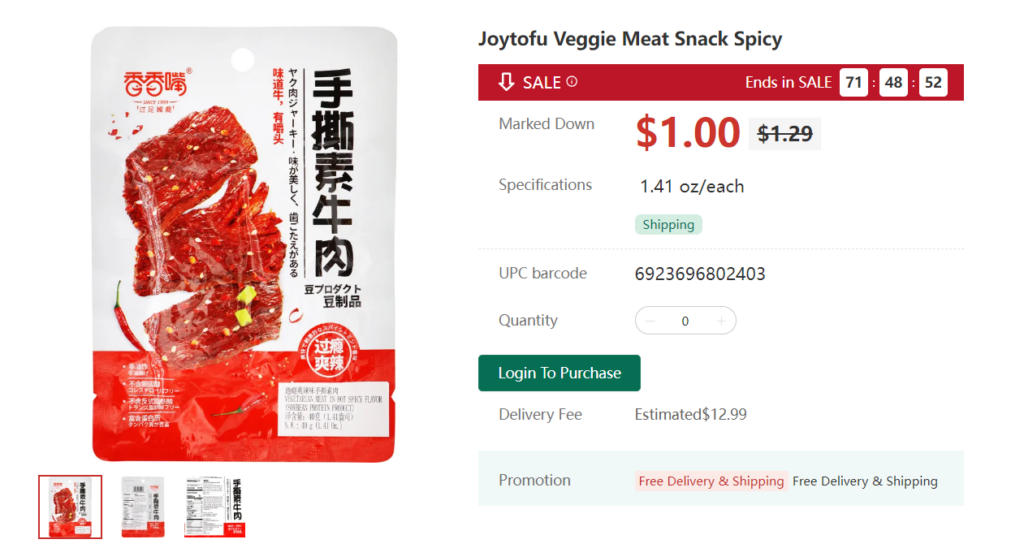
Task: Select the first front-package thumbnail
Action: tap(70, 507)
